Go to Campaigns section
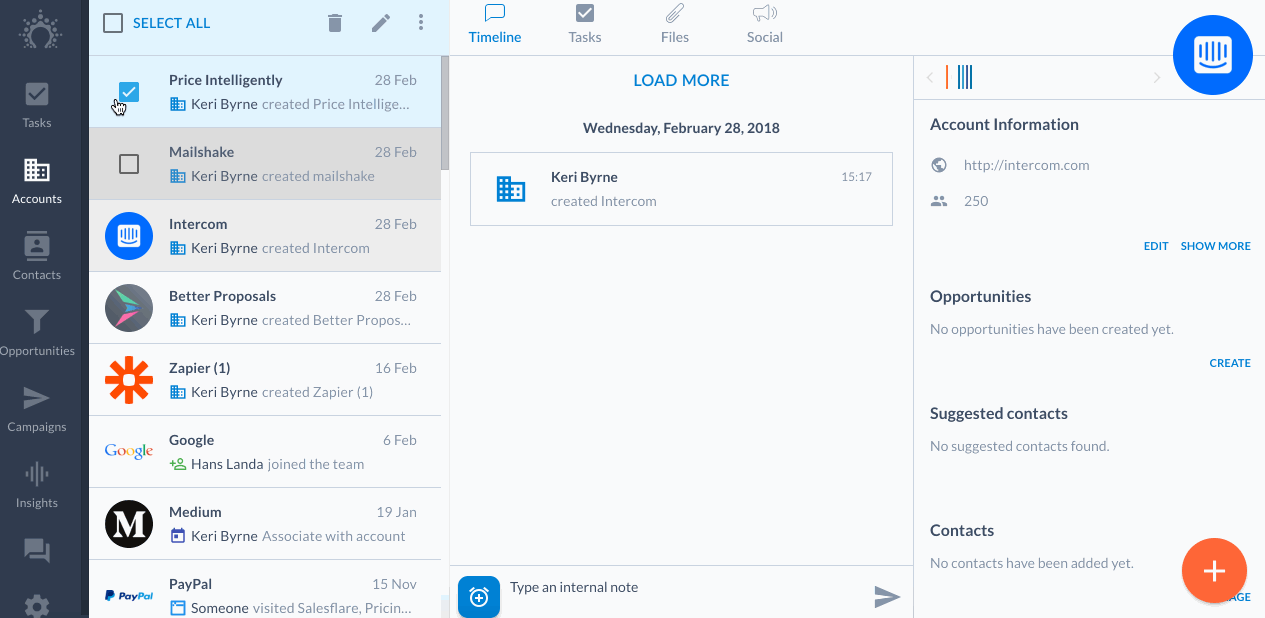 (x=37, y=408)
